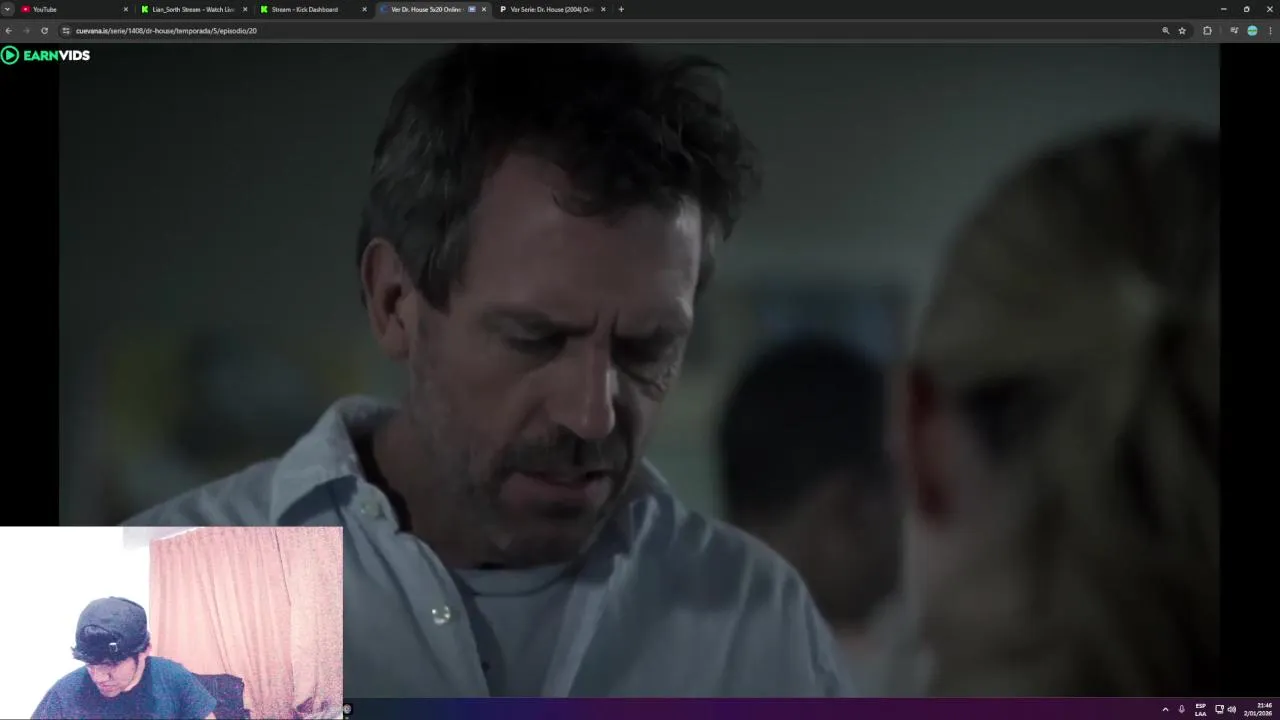Viewport: 1280px width, 720px height.
Task: Click the audio indicator on Dr. House tab
Action: pyautogui.click(x=472, y=9)
